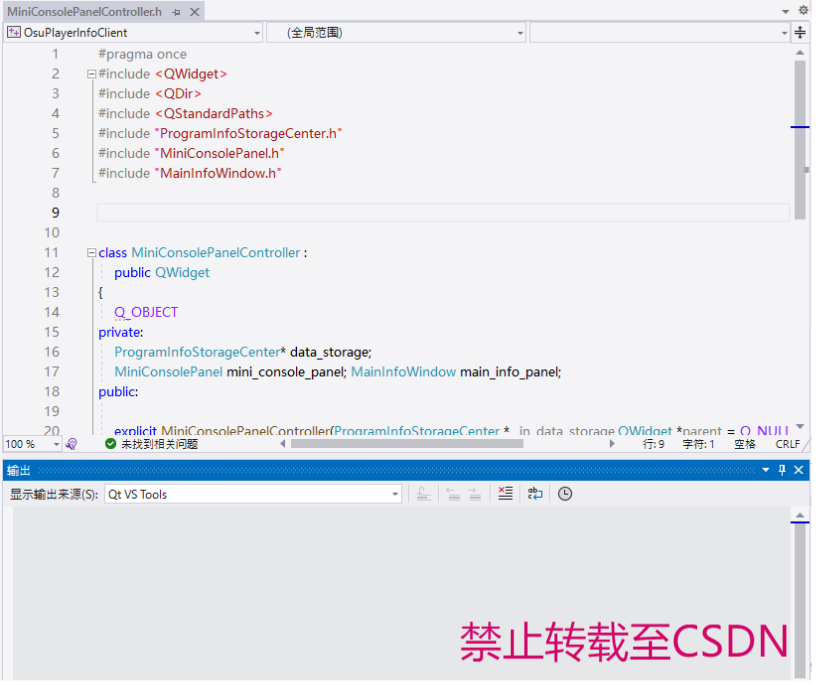Pin the Output window
Image resolution: width=816 pixels, height=685 pixels.
point(782,470)
